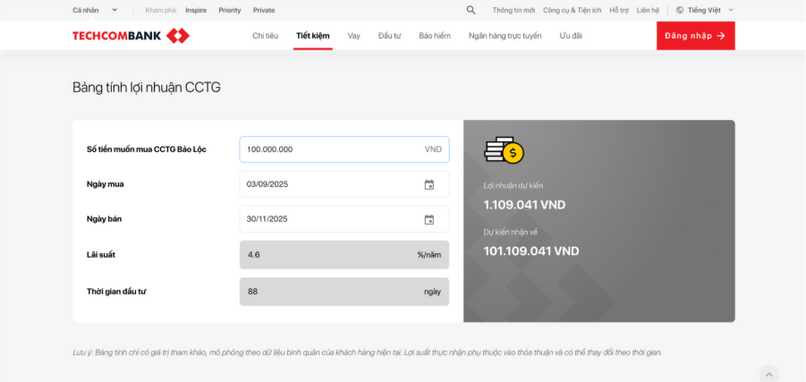Click the scroll-to-top arrow button
806x382 pixels.
(x=769, y=374)
